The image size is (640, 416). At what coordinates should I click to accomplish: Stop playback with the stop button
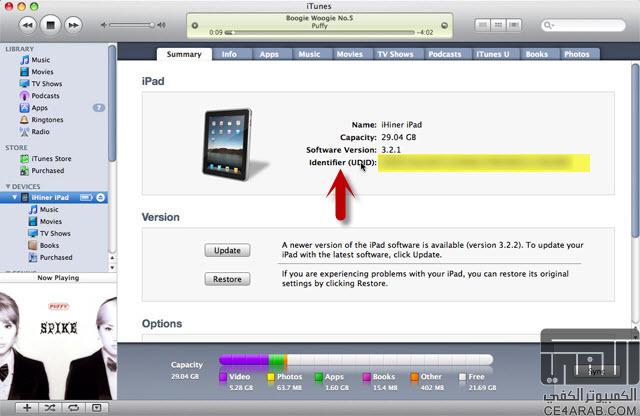[x=50, y=25]
